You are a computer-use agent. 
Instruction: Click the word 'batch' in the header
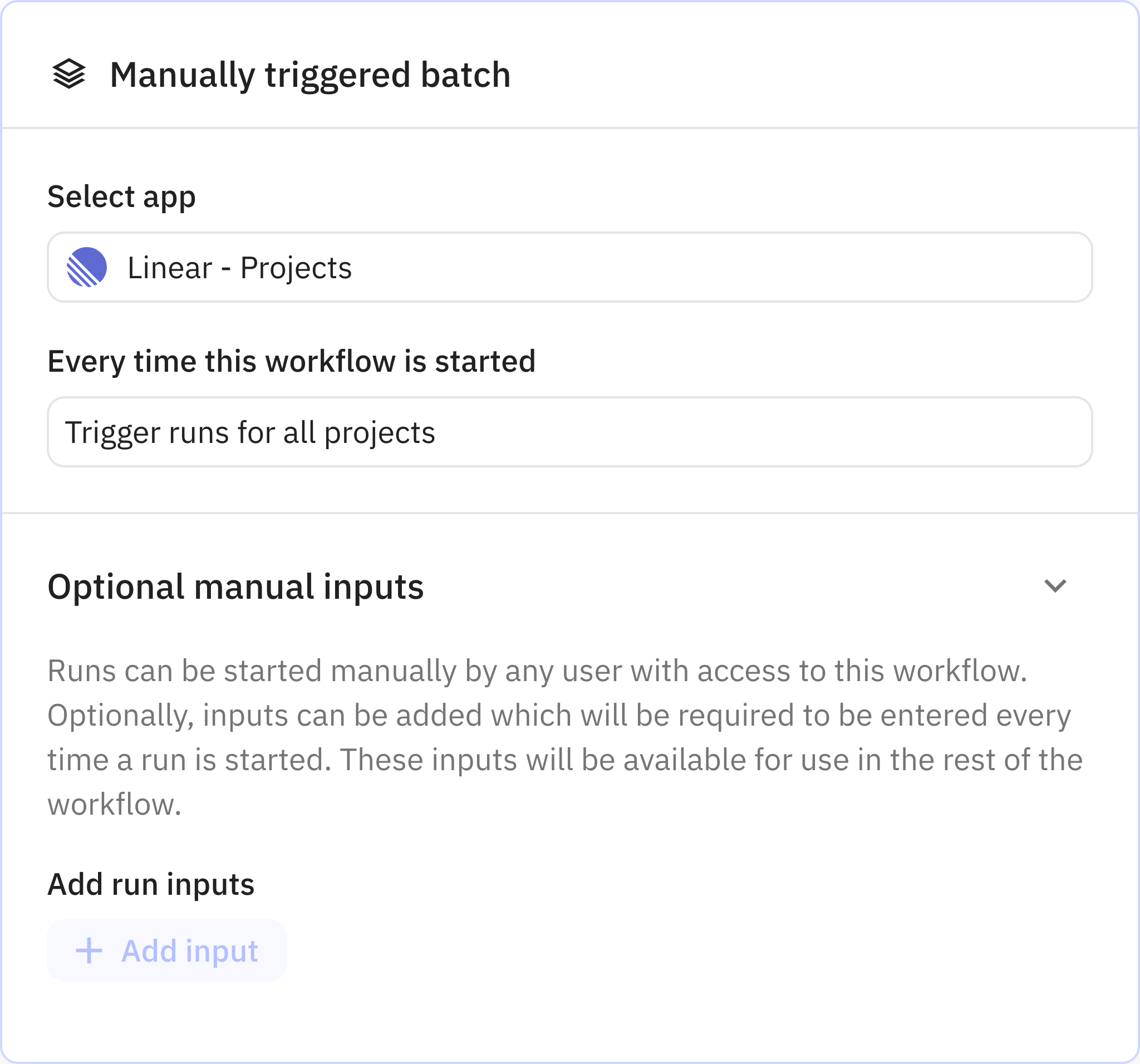(465, 75)
